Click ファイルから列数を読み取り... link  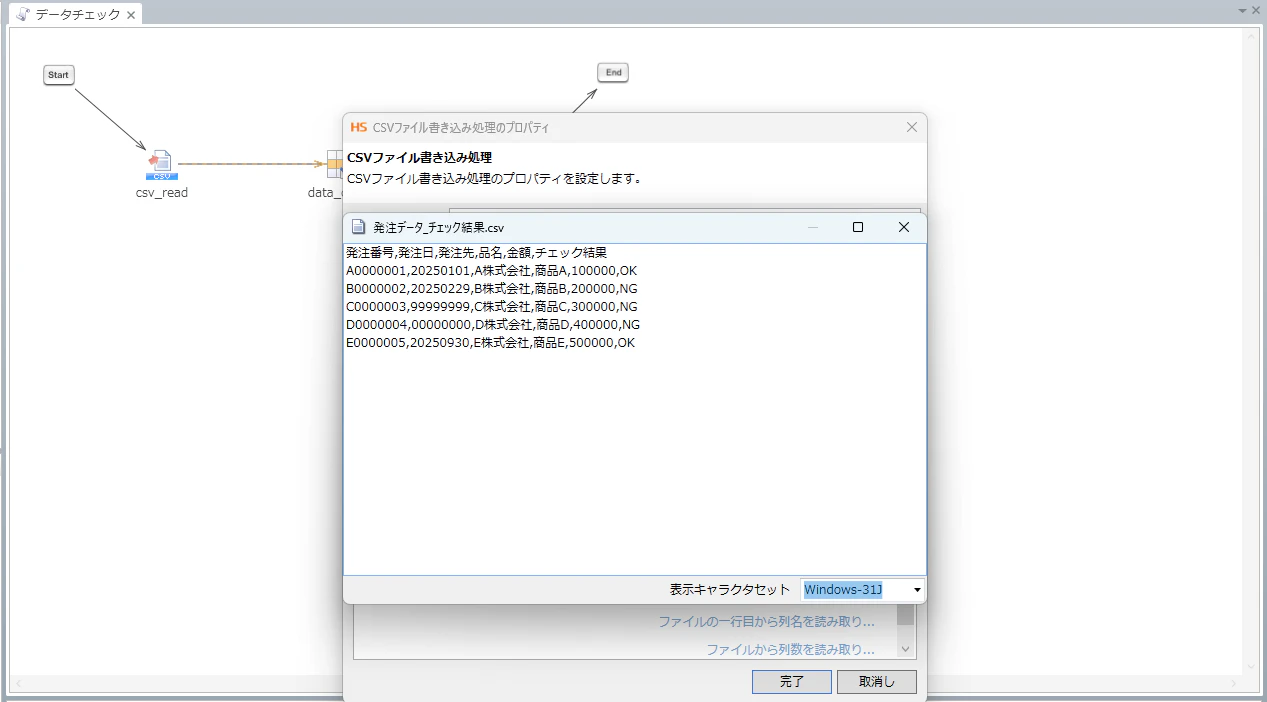(791, 650)
